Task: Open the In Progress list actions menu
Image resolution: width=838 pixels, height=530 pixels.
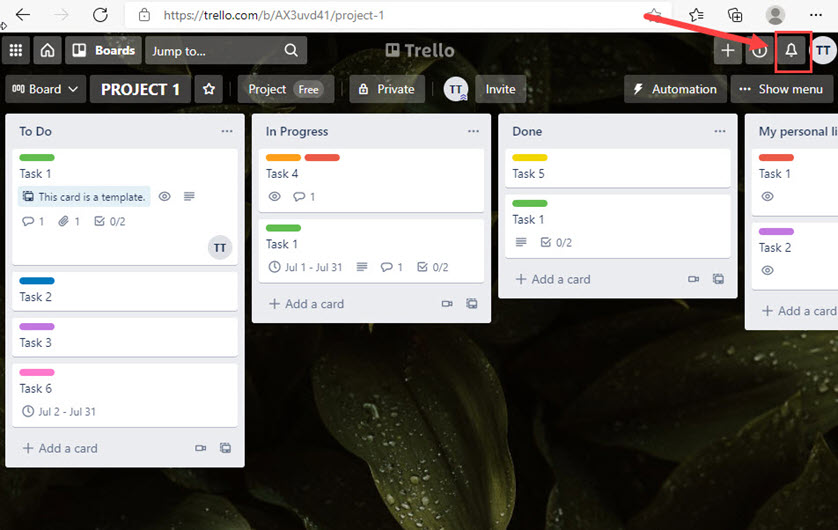Action: coord(474,131)
